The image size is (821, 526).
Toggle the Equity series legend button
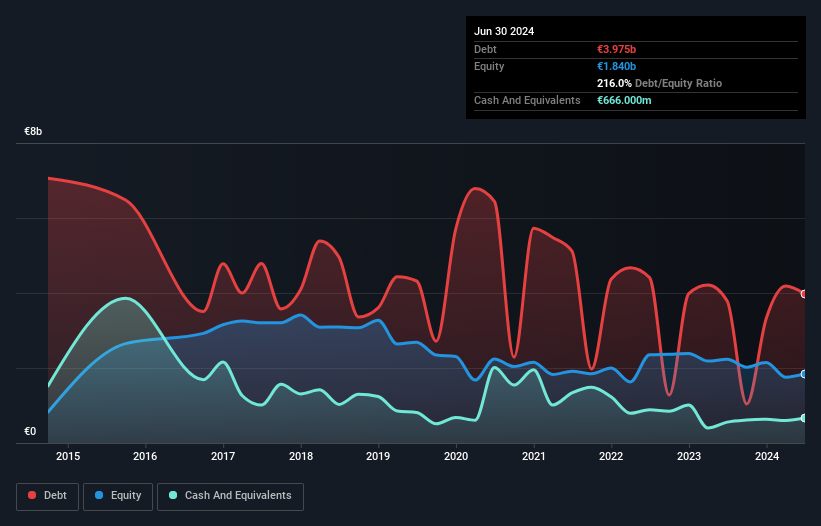(x=118, y=496)
